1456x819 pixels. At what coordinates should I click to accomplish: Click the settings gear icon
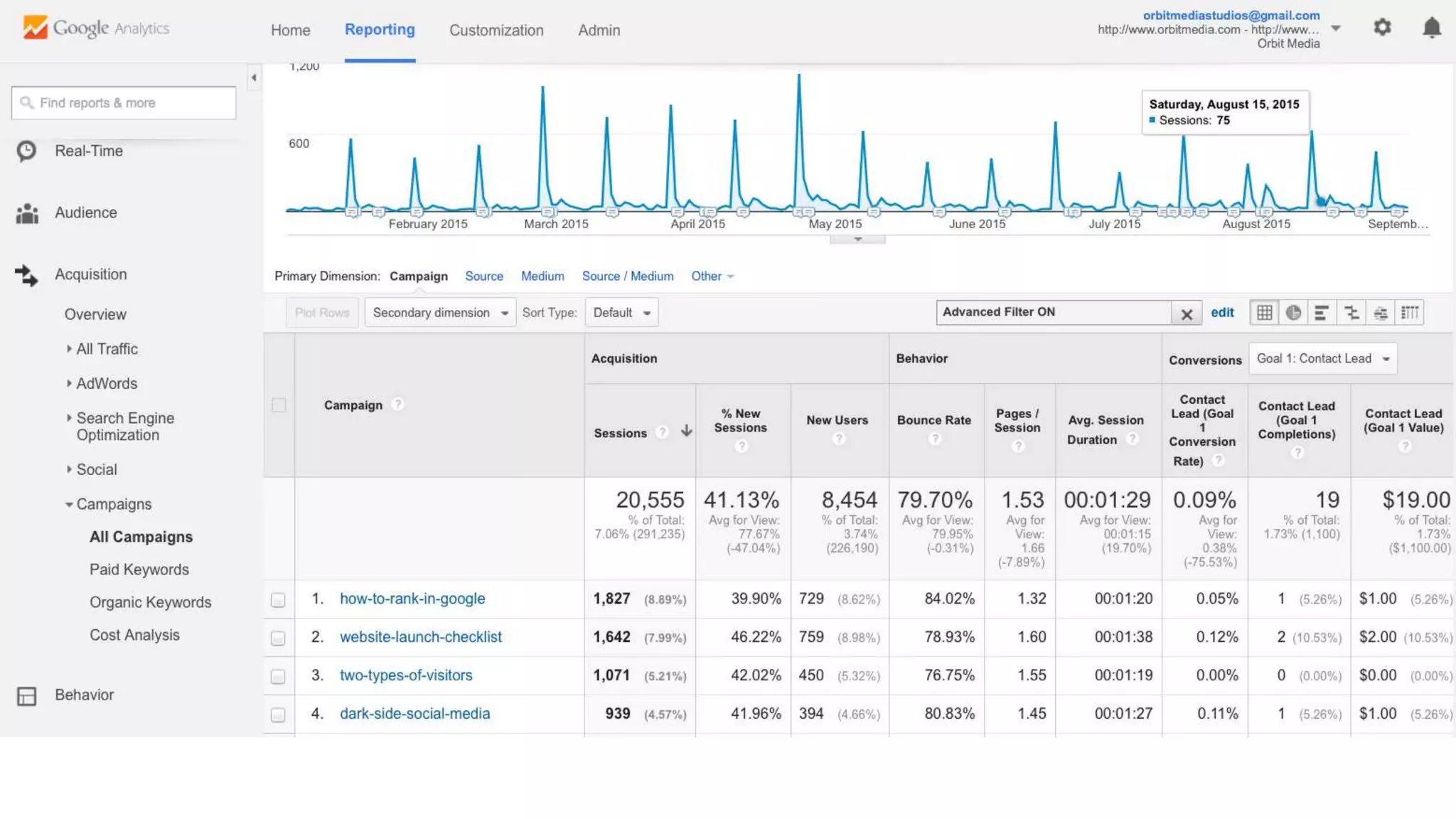coord(1382,28)
